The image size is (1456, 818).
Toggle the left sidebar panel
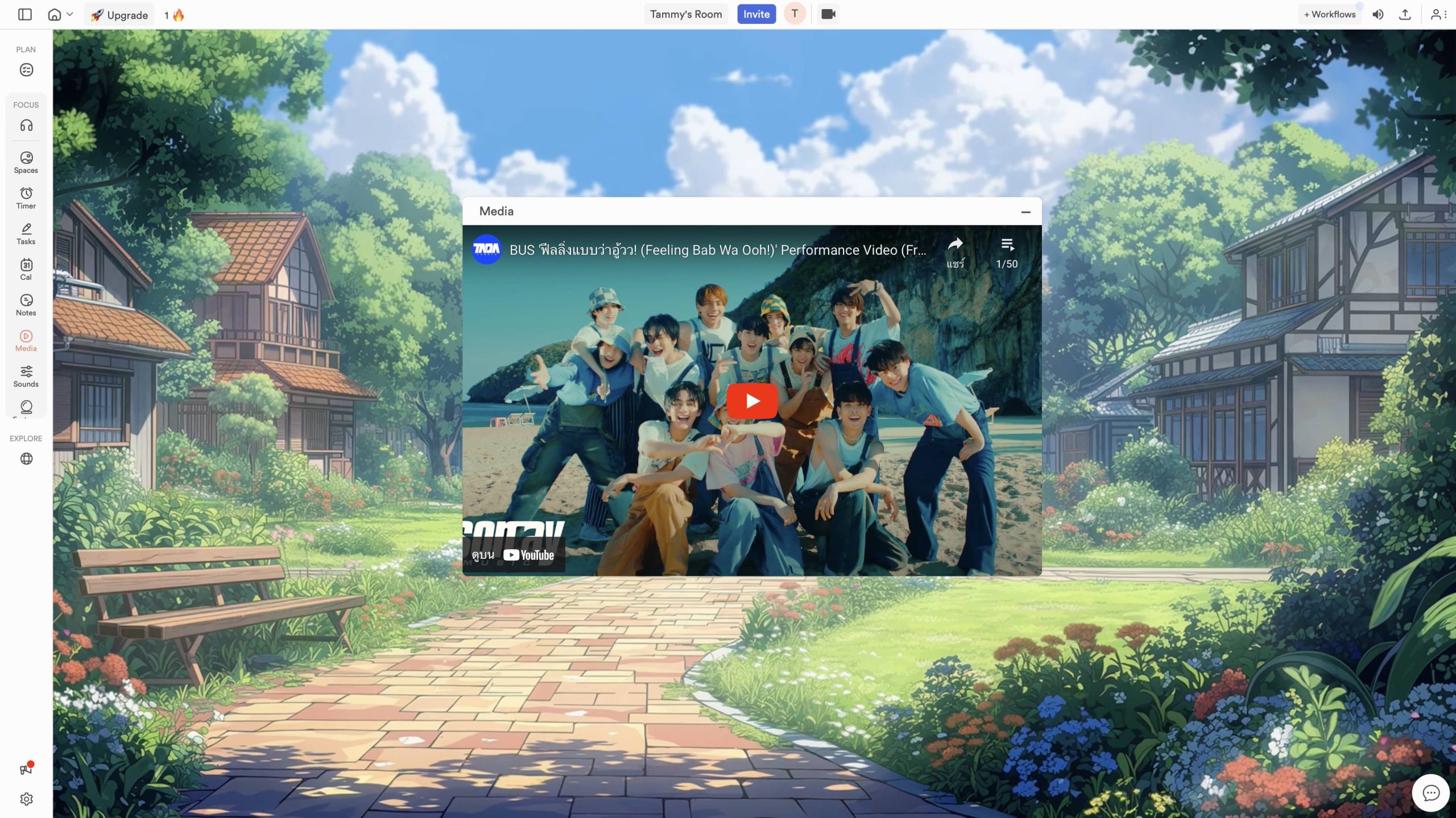pos(25,14)
